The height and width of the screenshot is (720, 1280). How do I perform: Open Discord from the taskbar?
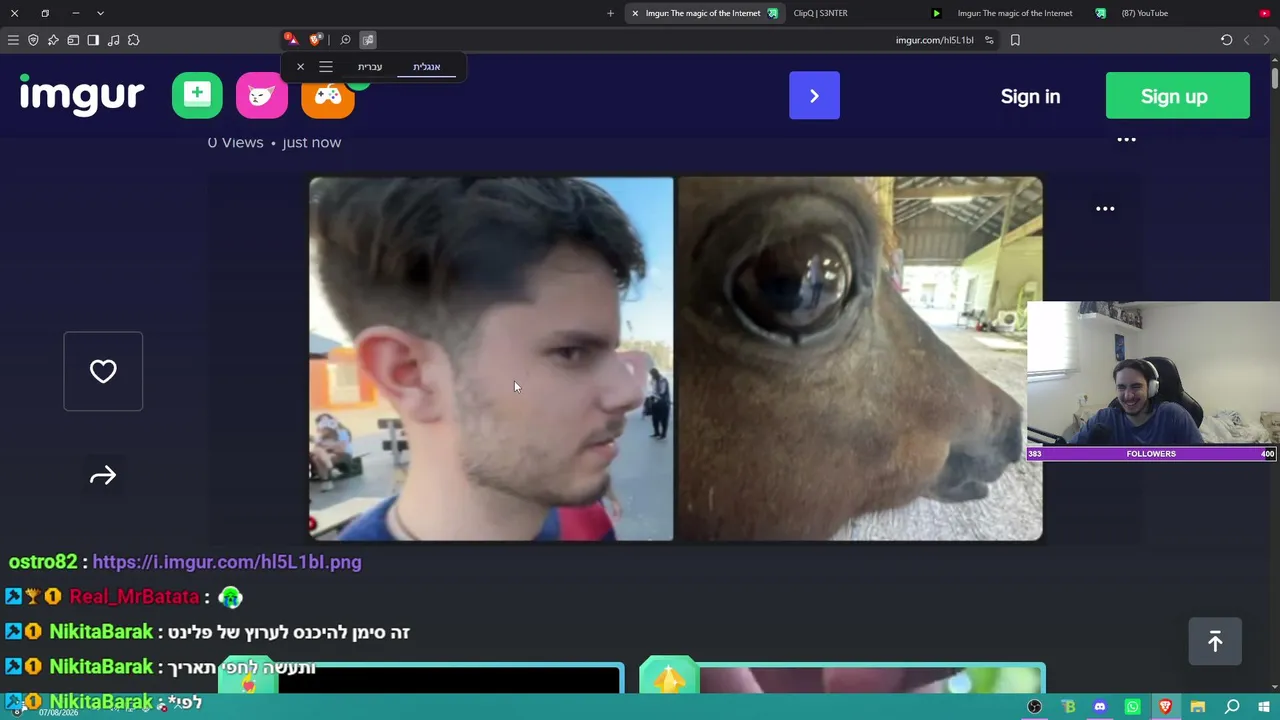click(1100, 707)
